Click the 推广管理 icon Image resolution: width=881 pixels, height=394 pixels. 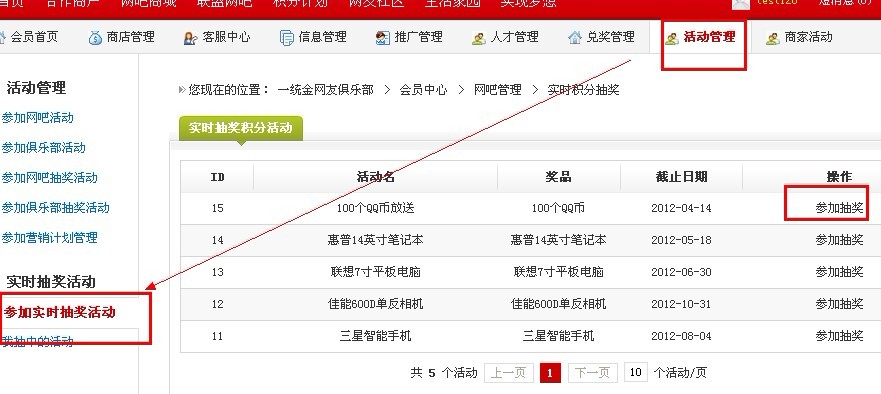point(383,38)
